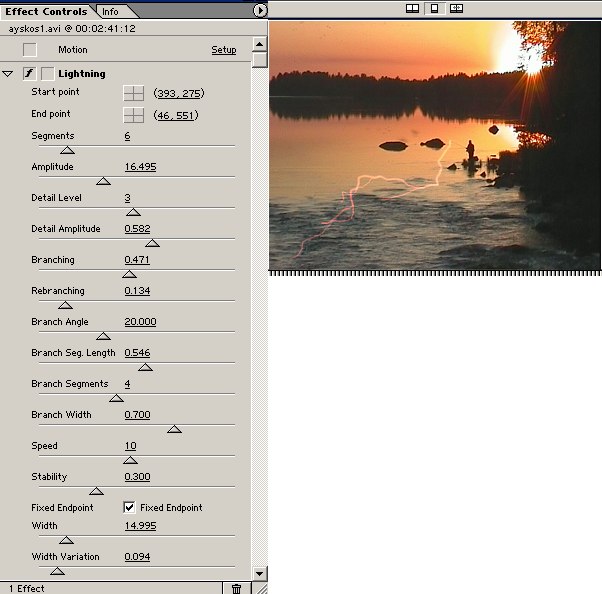Click the Detail Amplitude slider handle
The width and height of the screenshot is (602, 594).
click(x=152, y=243)
